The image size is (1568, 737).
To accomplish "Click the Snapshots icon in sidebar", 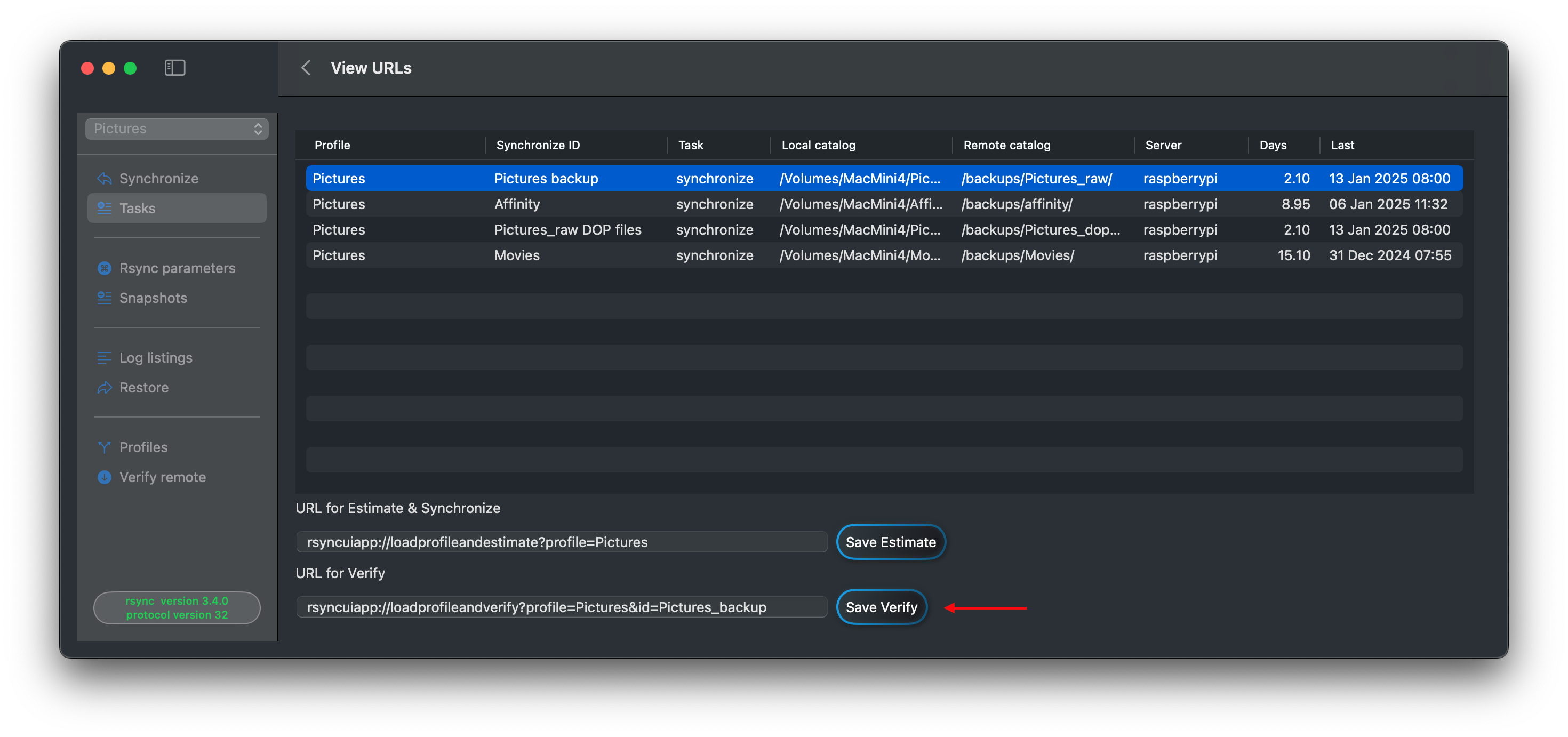I will pos(105,298).
